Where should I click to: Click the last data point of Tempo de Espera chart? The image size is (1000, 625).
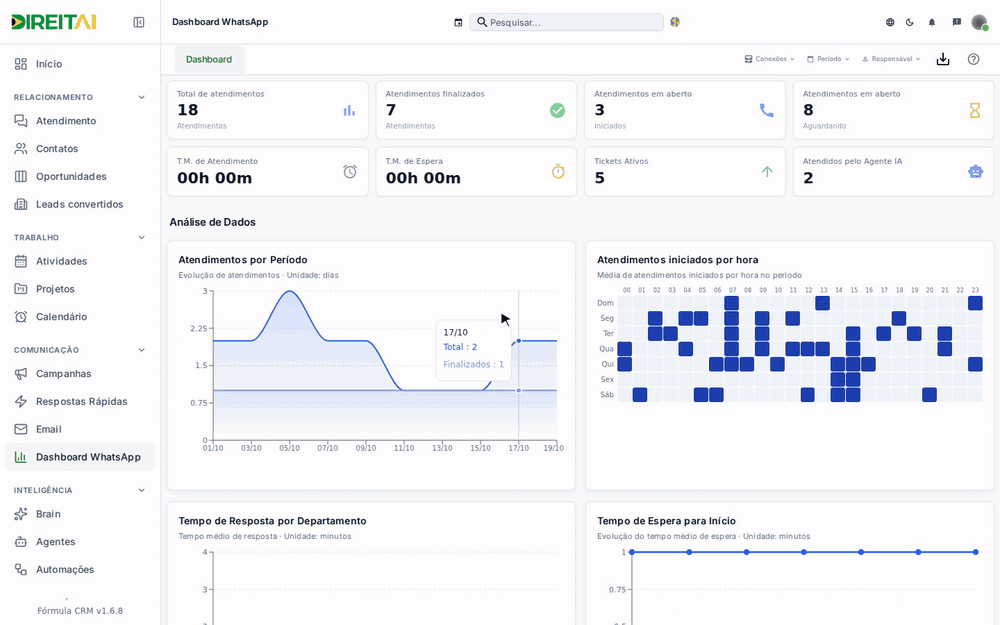[976, 552]
